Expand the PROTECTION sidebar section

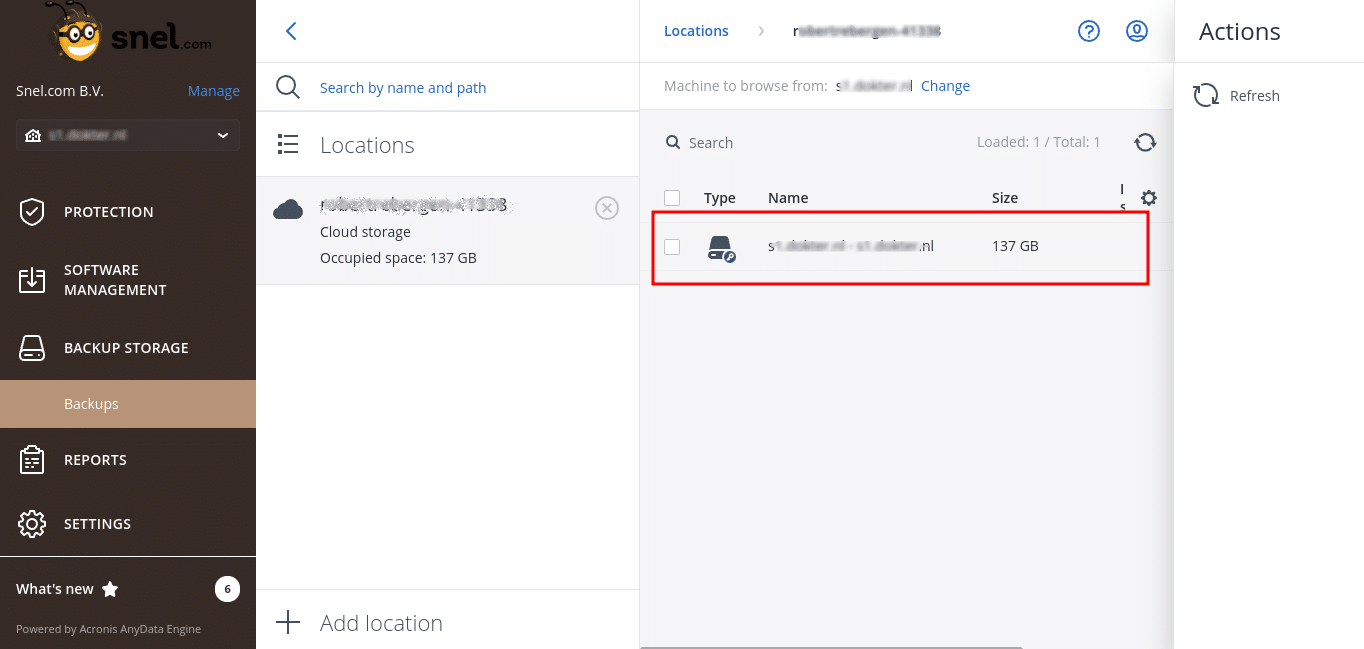pos(108,212)
